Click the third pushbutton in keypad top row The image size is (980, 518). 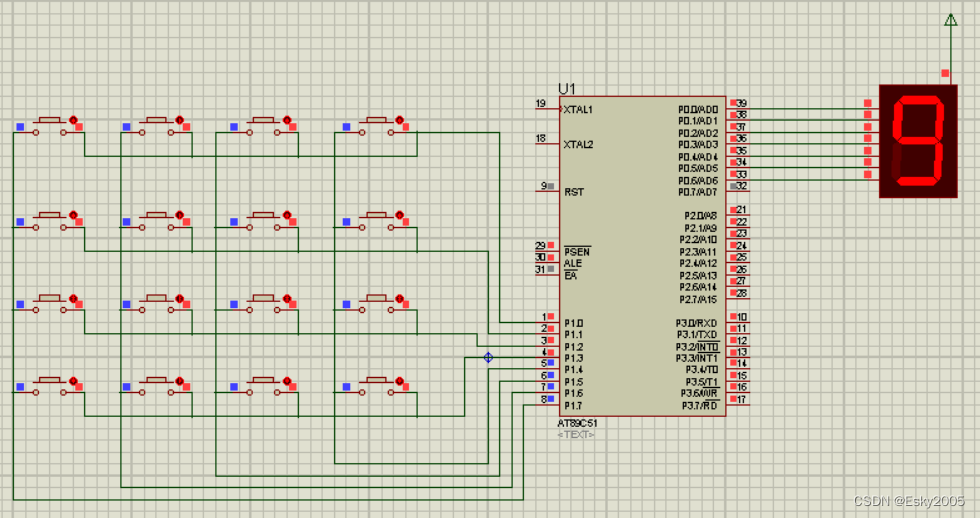click(x=263, y=126)
